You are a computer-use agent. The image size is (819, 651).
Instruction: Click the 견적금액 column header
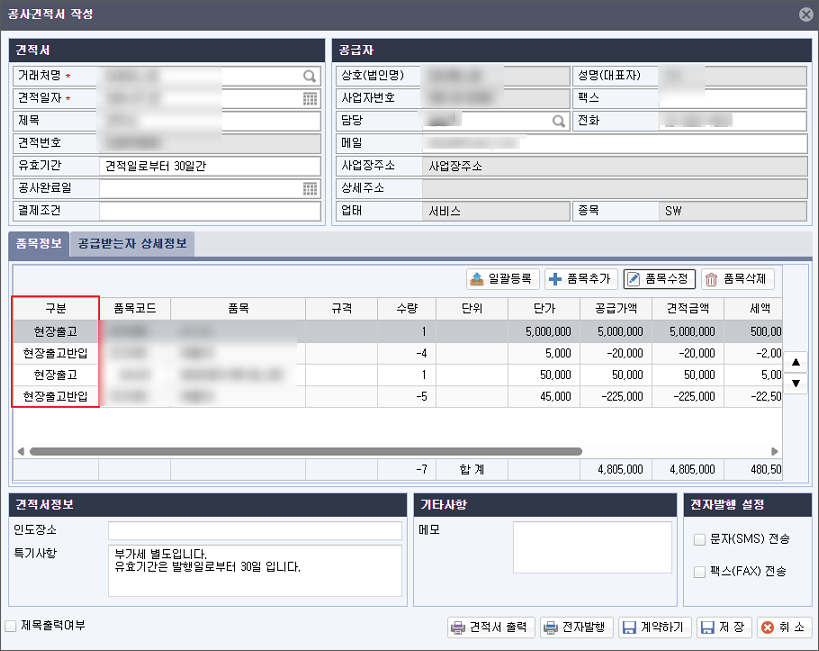pos(688,309)
